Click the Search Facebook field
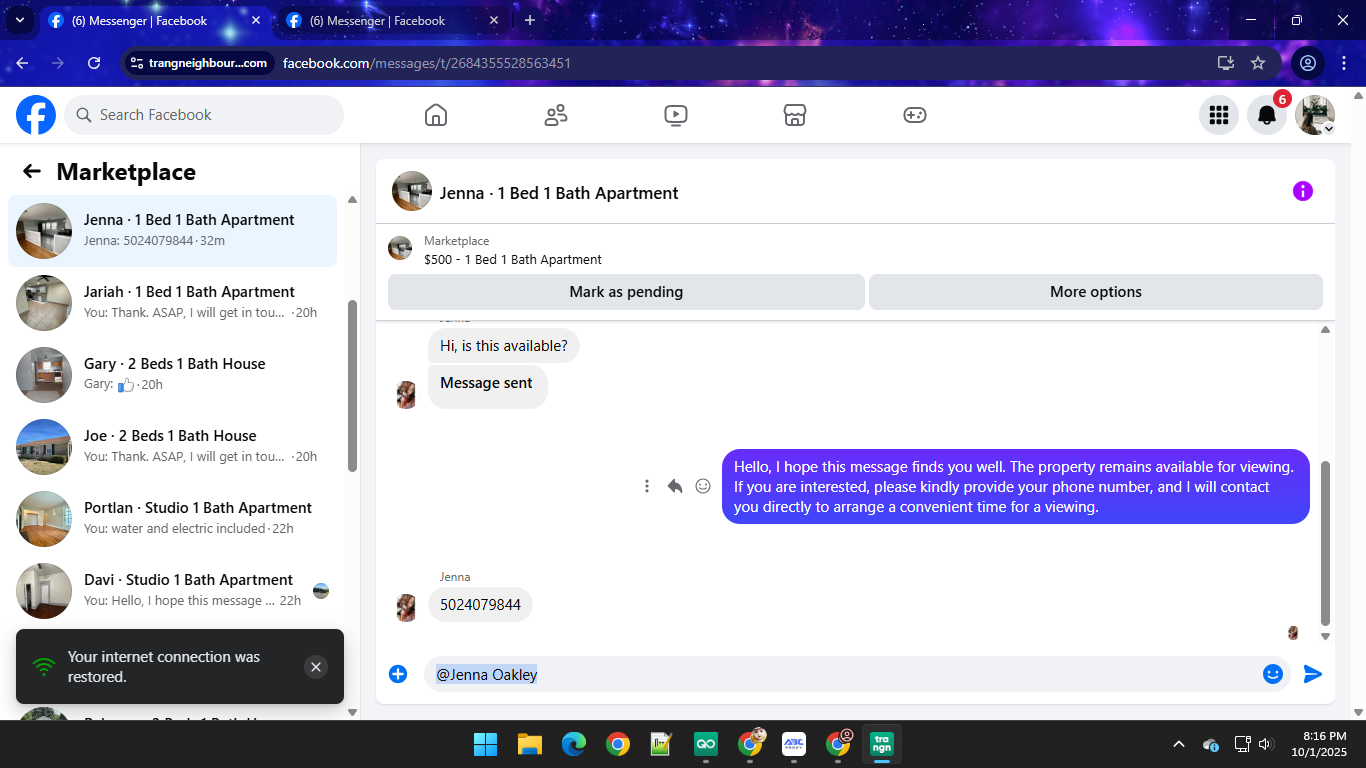The width and height of the screenshot is (1366, 768). 204,115
